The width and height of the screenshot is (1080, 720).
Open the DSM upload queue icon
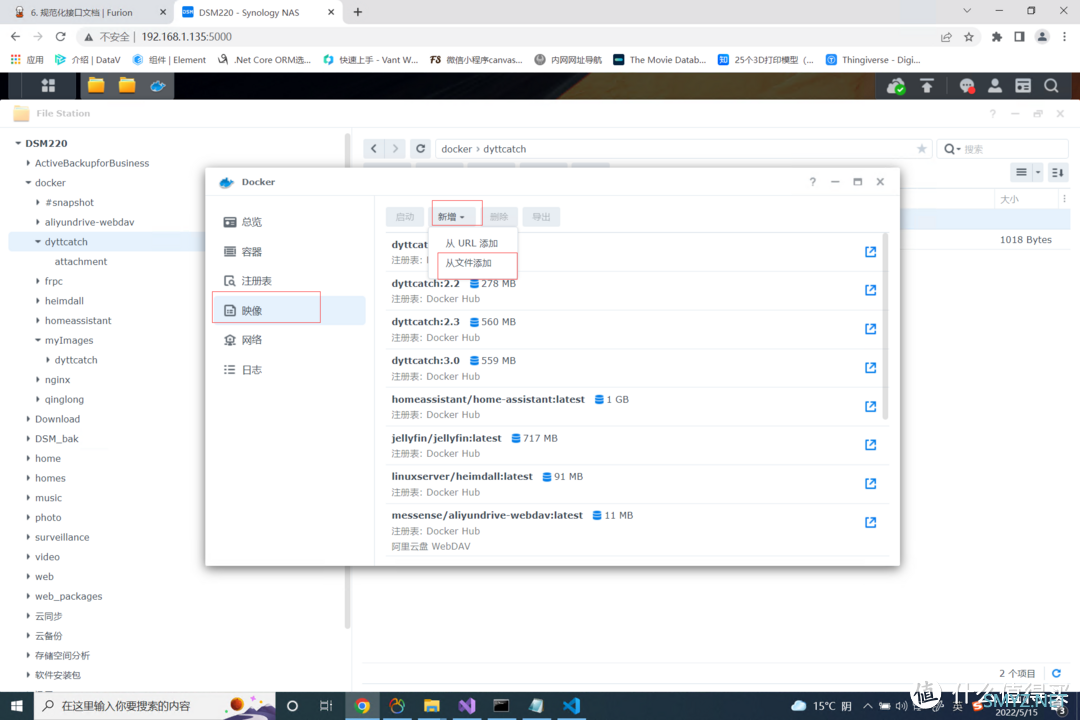[x=927, y=86]
